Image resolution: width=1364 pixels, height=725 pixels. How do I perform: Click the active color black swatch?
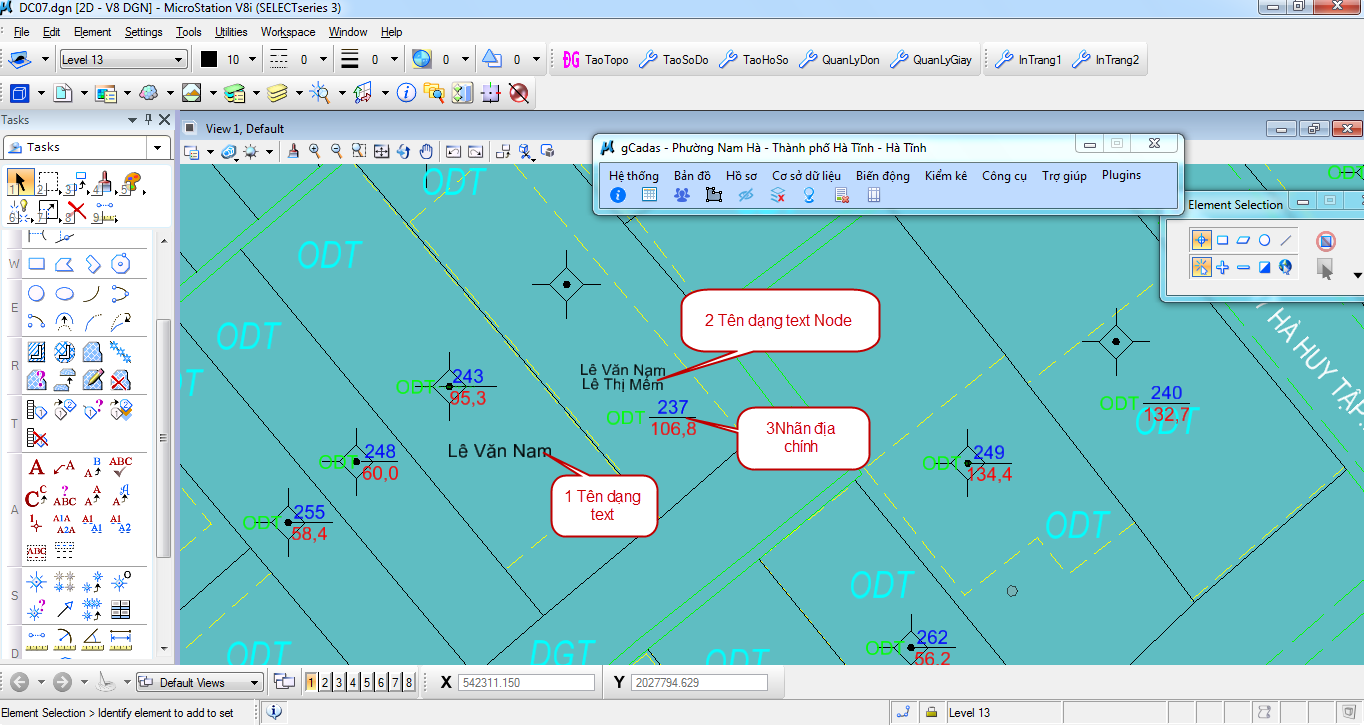(209, 60)
